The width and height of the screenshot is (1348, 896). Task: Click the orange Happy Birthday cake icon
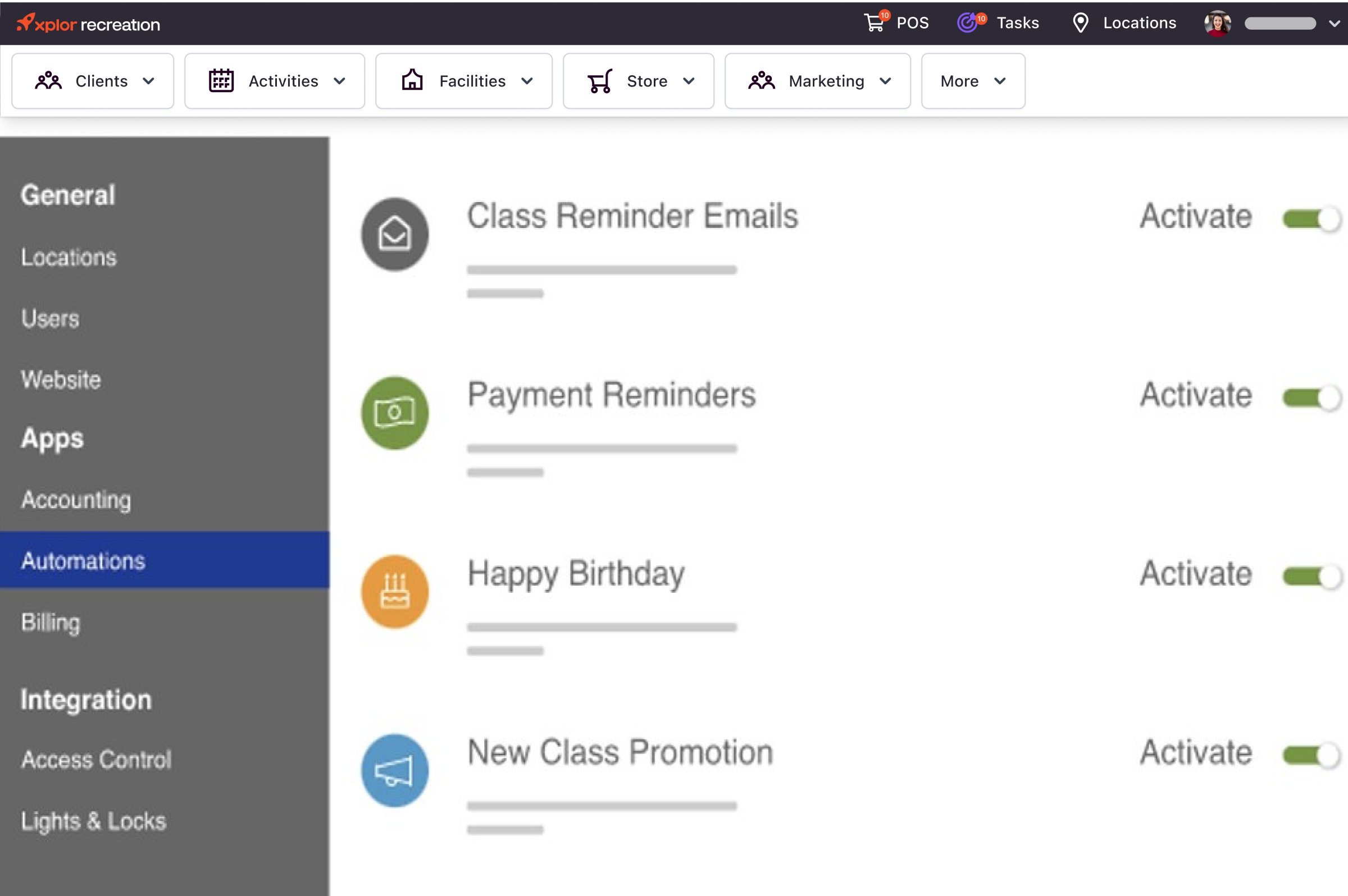[394, 591]
